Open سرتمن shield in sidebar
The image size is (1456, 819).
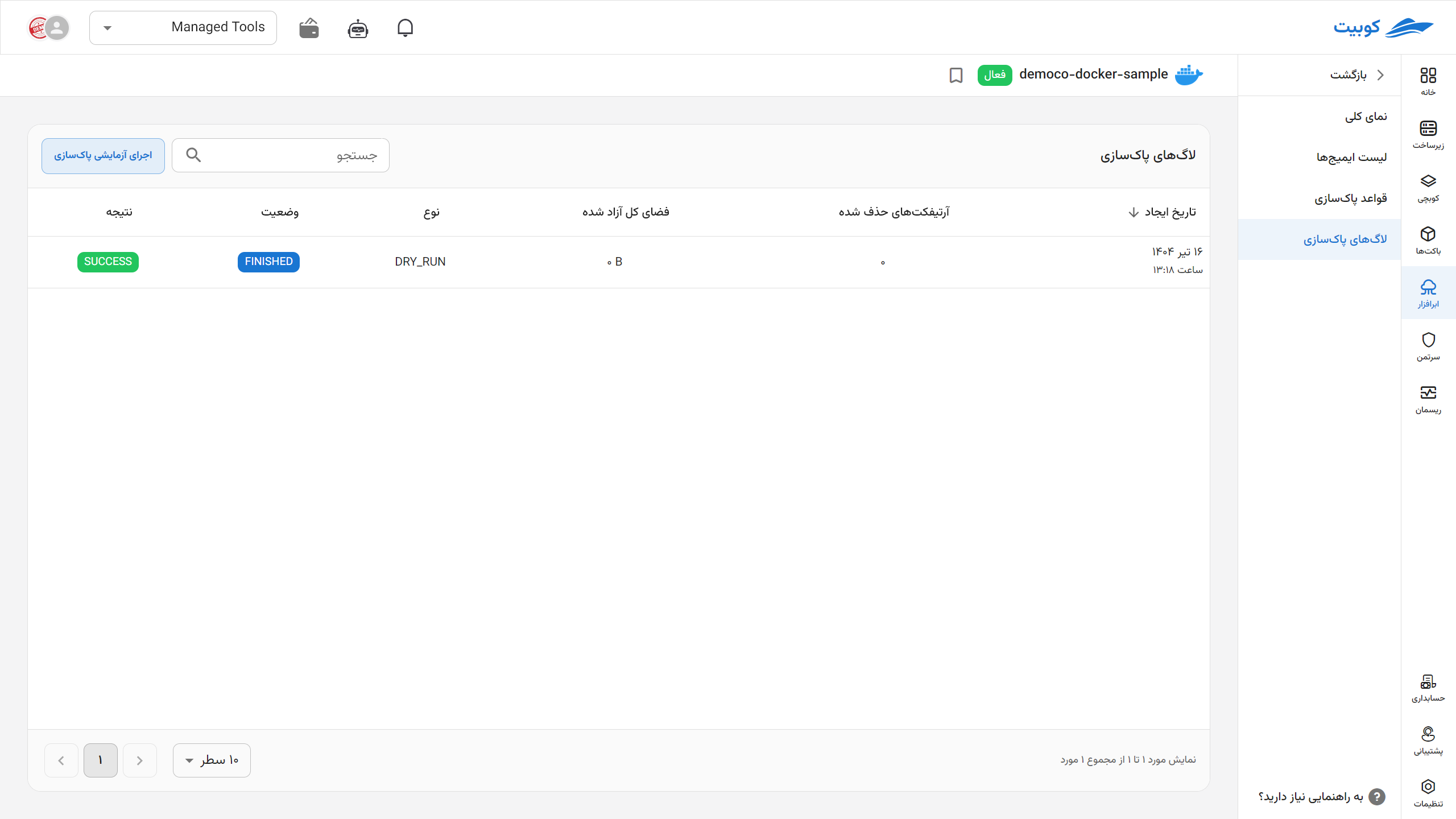point(1428,346)
